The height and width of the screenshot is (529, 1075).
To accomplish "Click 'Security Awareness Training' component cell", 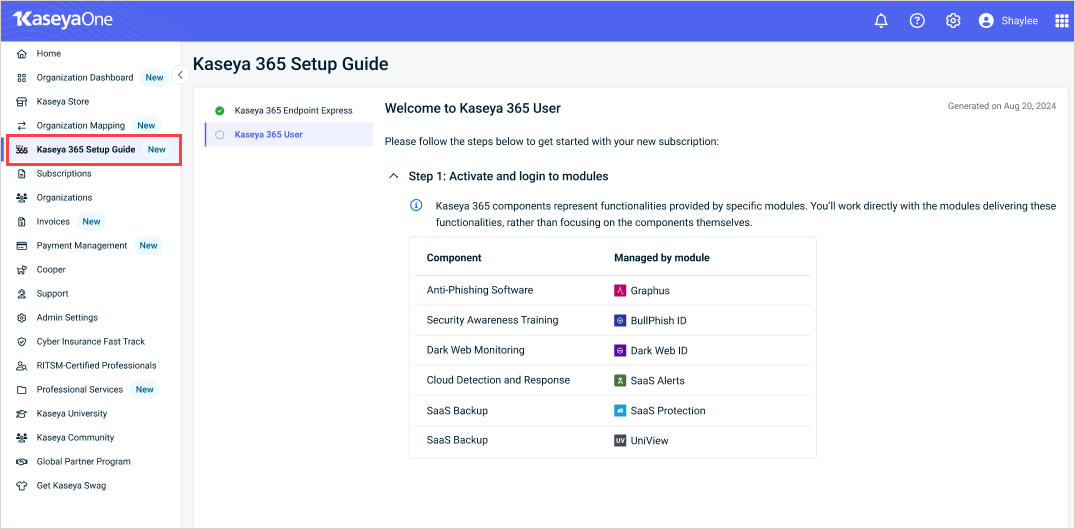I will (x=492, y=320).
